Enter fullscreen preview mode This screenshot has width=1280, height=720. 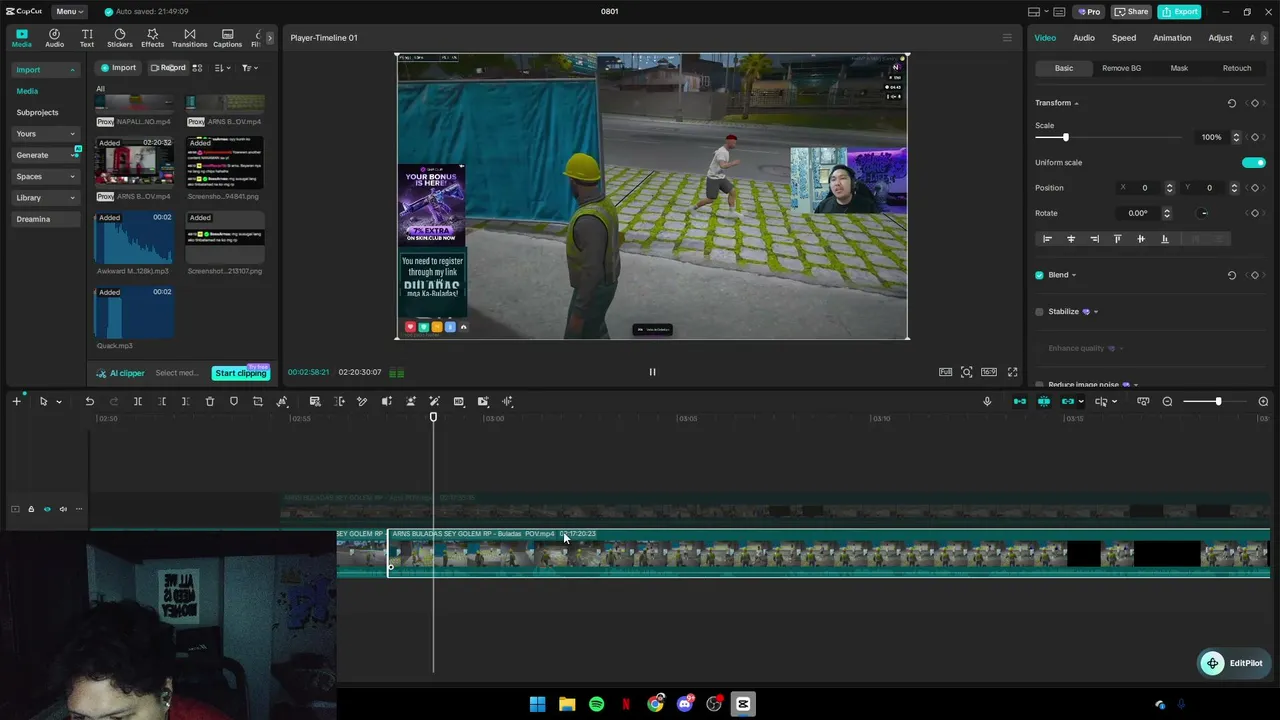(1012, 372)
